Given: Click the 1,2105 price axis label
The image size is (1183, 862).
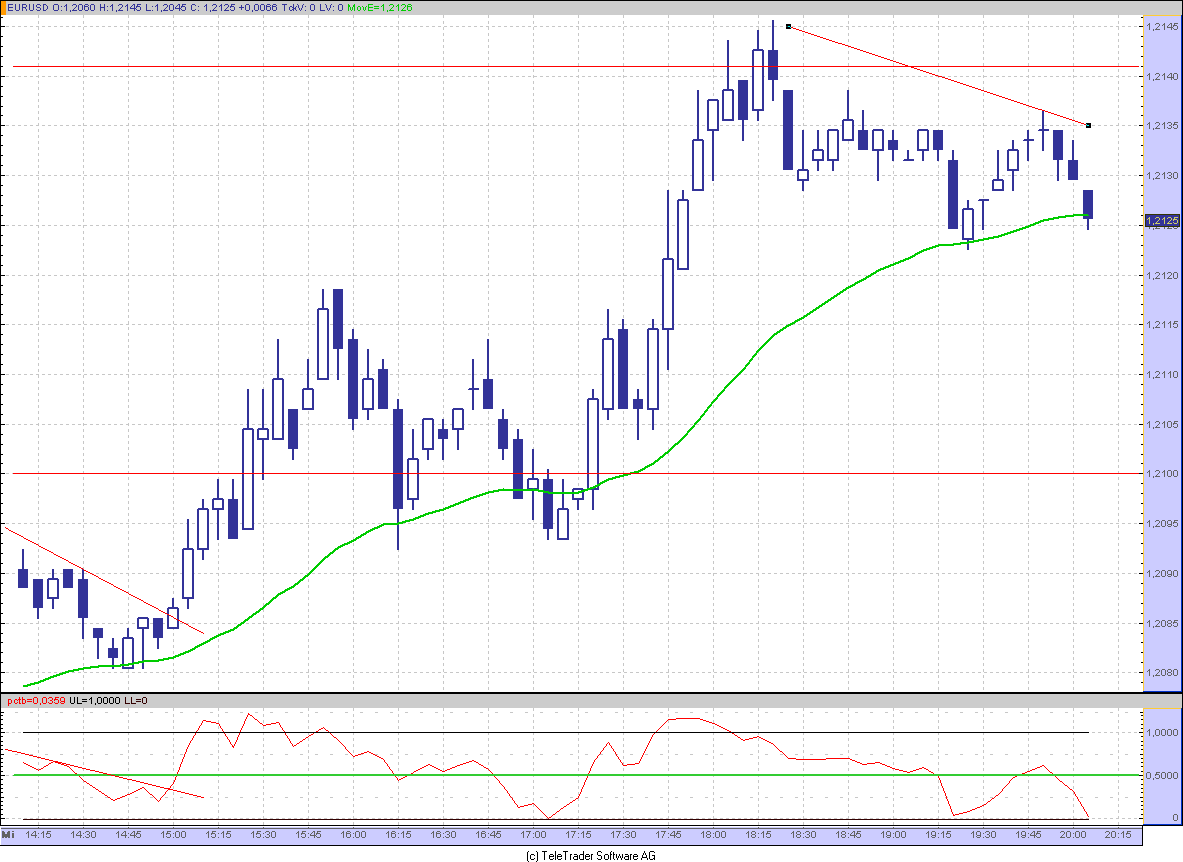Looking at the screenshot, I should click(x=1162, y=425).
